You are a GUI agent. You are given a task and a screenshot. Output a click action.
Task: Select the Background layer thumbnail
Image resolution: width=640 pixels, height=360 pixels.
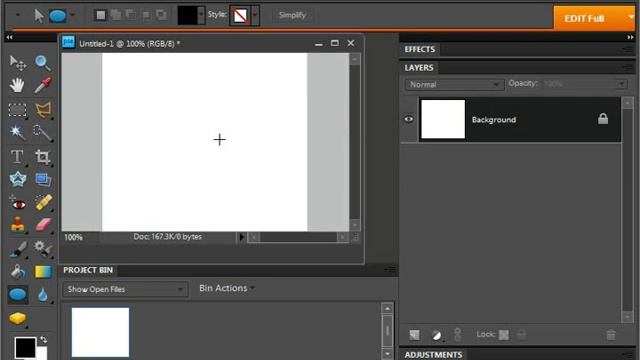tap(443, 119)
